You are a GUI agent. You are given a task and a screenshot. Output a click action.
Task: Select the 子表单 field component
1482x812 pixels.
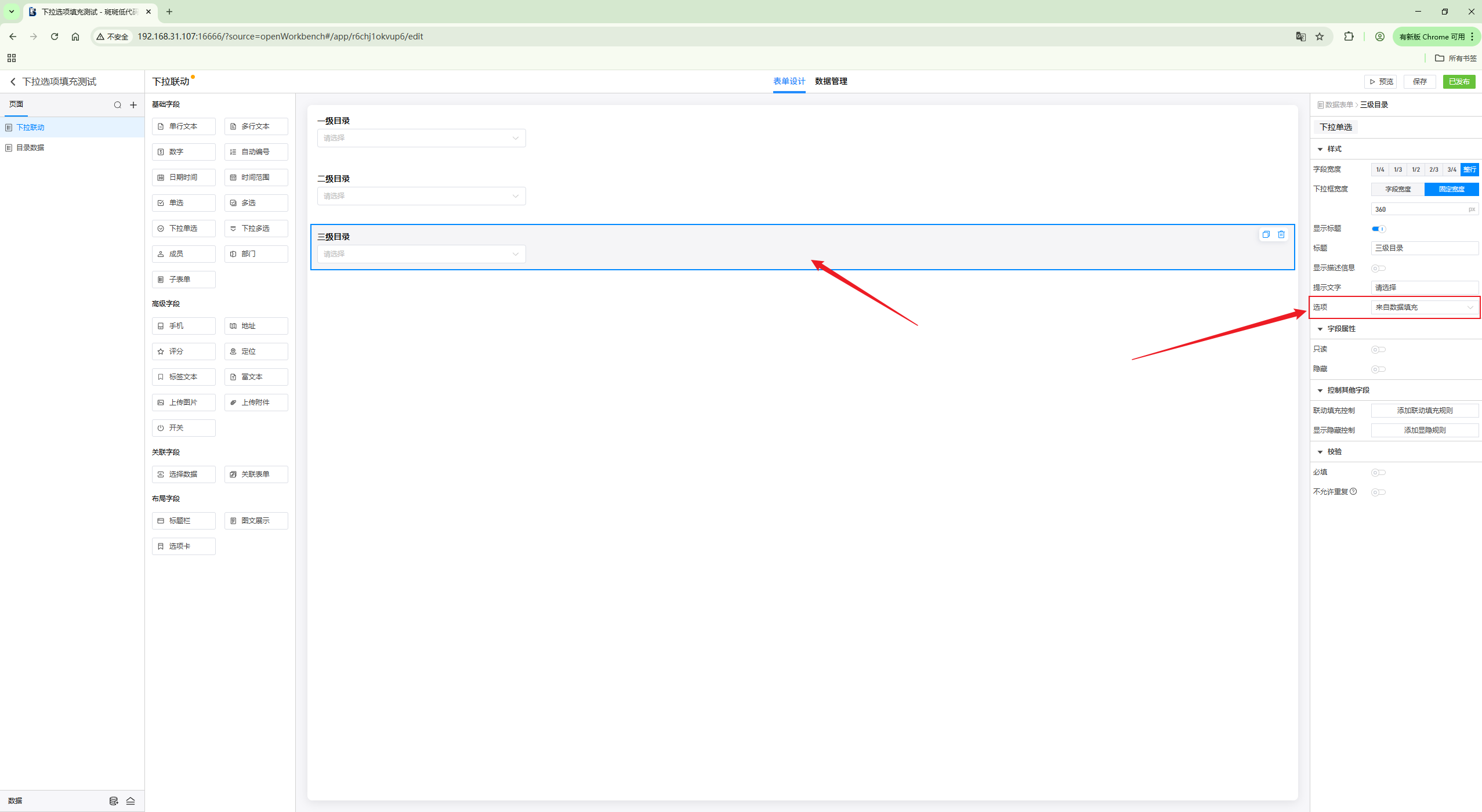pos(184,280)
